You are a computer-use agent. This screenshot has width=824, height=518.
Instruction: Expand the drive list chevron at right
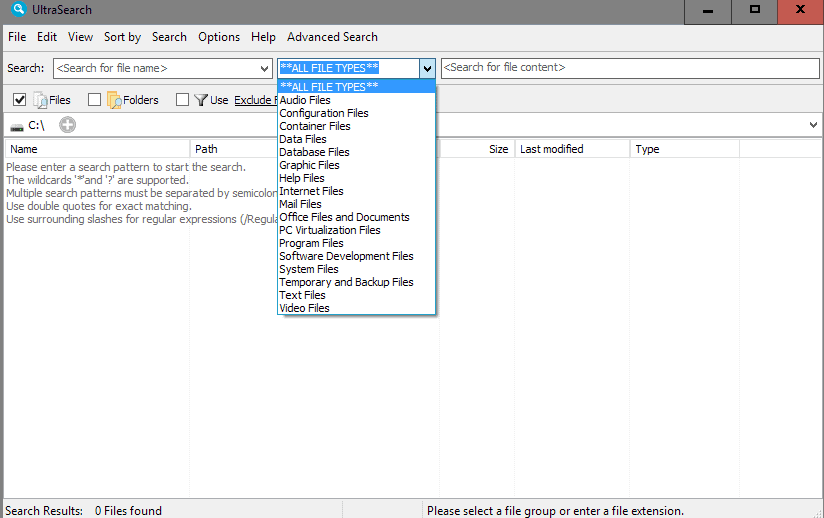coord(813,125)
